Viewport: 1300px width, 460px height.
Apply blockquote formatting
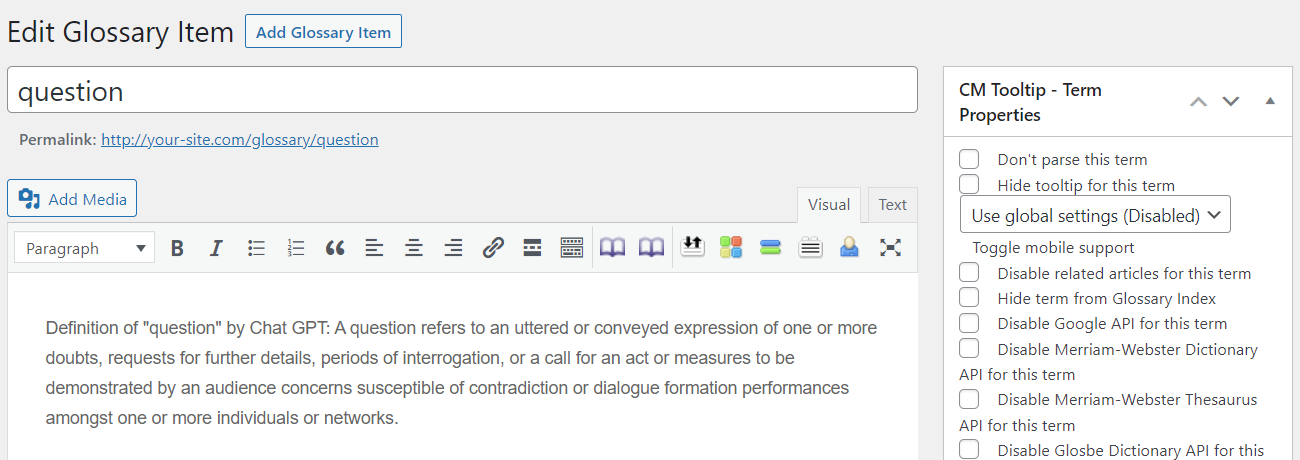335,248
